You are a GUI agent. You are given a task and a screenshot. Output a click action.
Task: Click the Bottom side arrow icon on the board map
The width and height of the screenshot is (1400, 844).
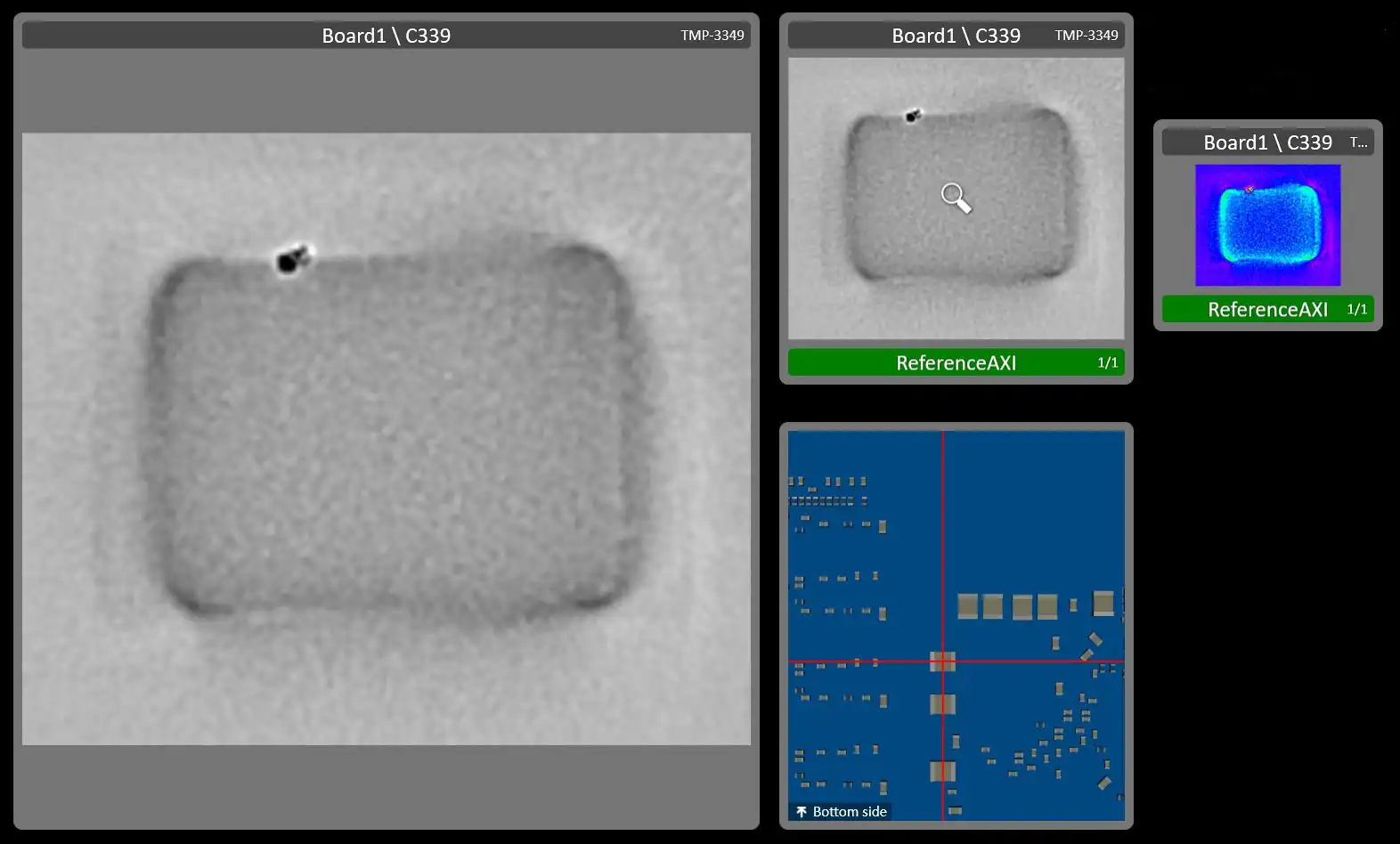pos(802,812)
